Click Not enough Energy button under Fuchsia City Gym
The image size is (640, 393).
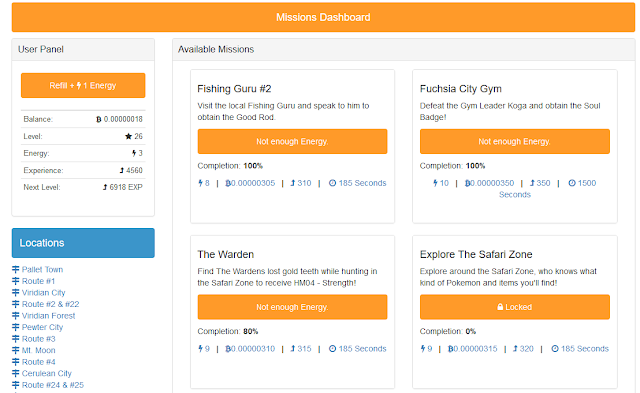click(x=515, y=142)
